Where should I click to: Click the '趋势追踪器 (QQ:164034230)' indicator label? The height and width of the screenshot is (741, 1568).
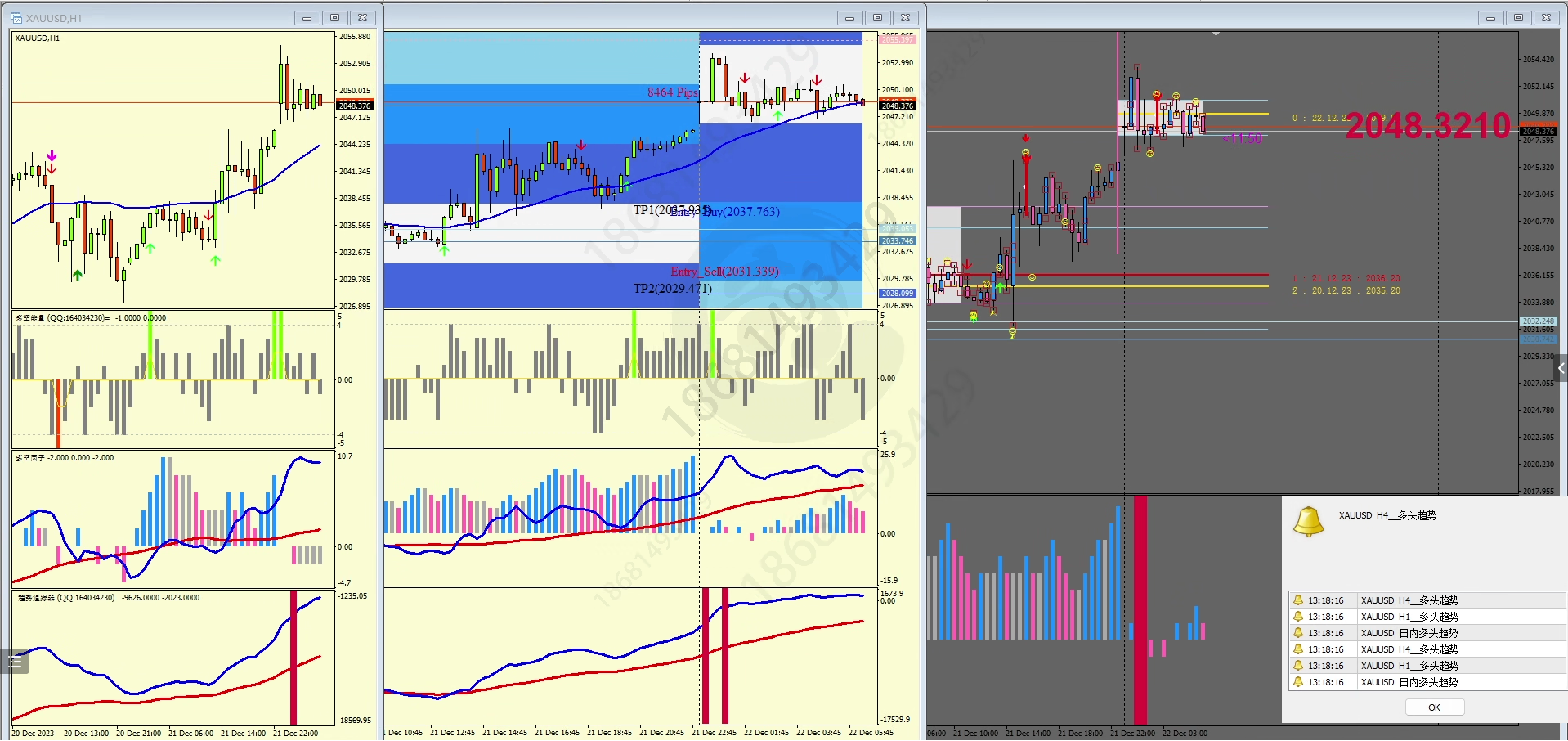point(67,598)
